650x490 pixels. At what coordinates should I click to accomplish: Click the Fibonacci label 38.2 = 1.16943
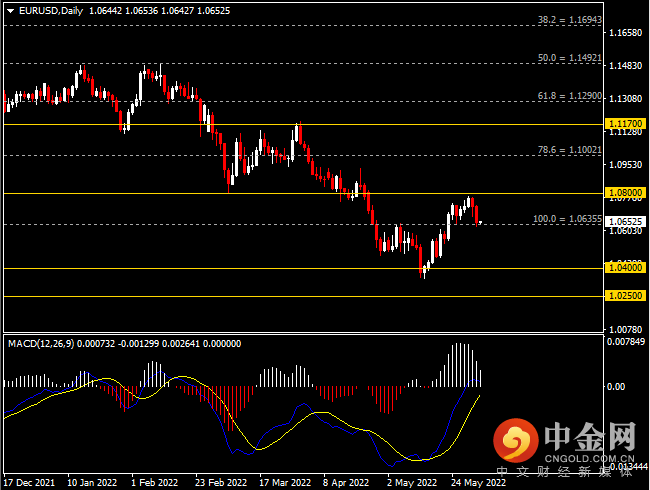(570, 19)
